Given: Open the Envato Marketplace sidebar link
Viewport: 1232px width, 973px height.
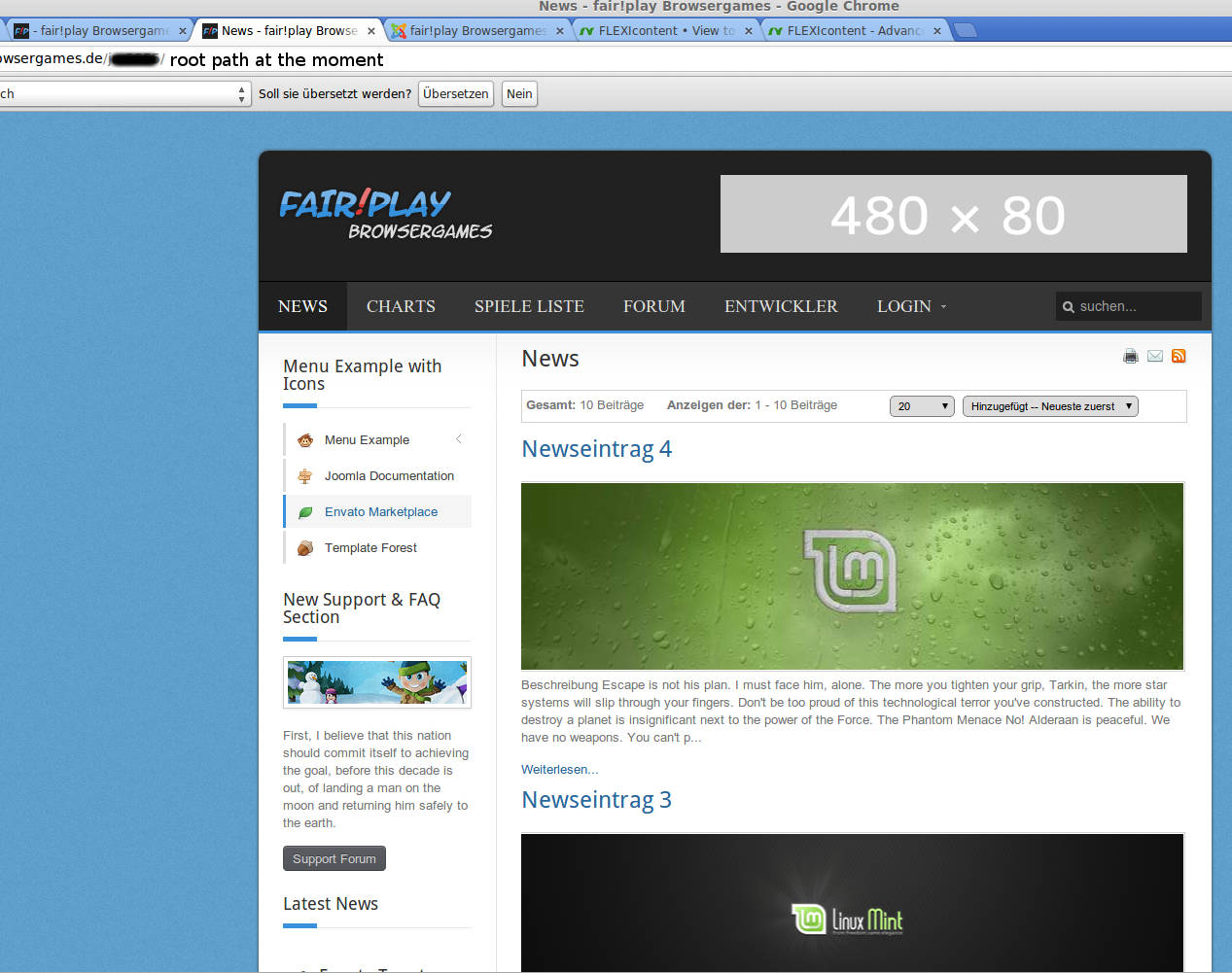Looking at the screenshot, I should point(381,512).
